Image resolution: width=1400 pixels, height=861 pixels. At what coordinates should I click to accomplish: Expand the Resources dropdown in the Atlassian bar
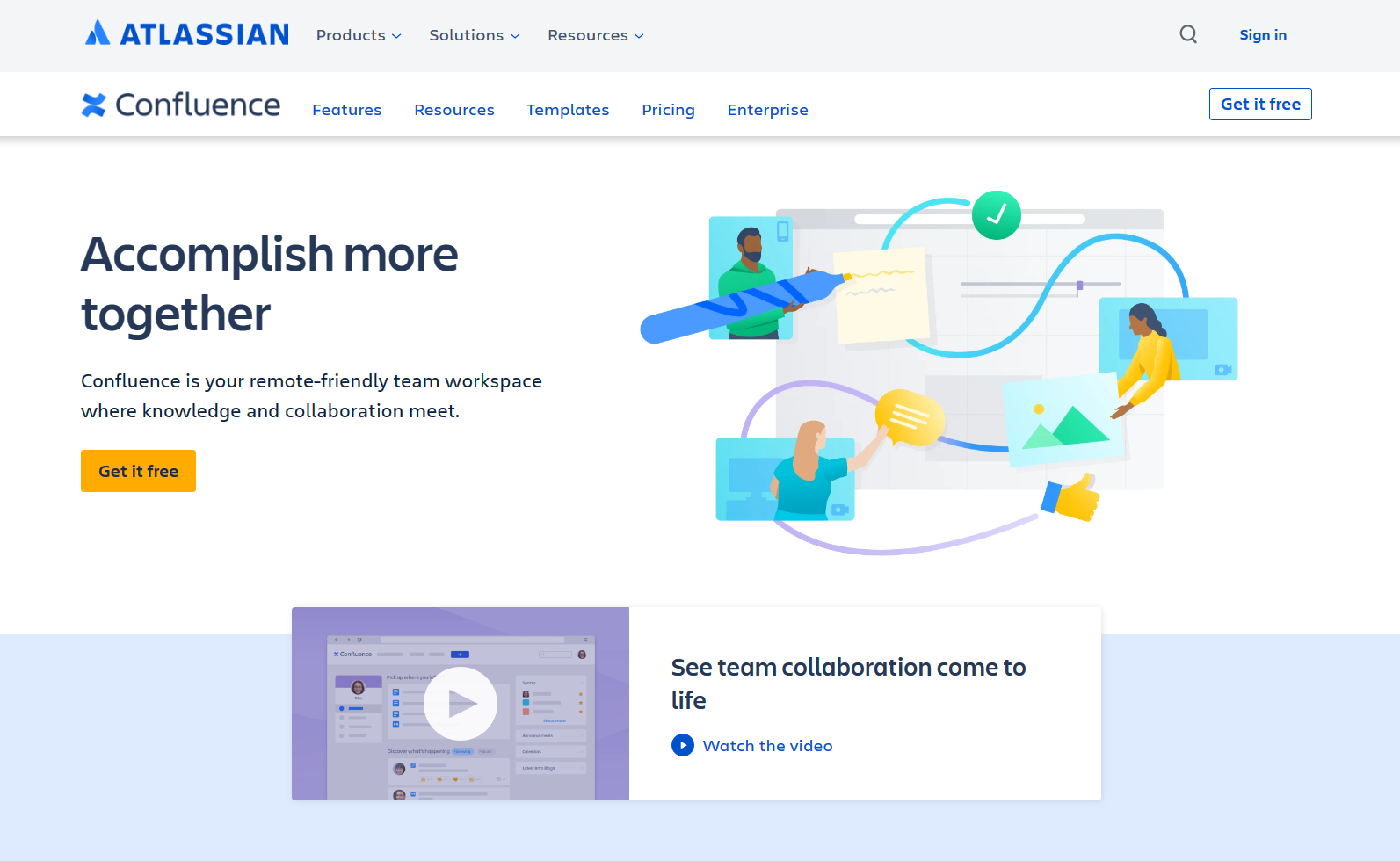[x=596, y=35]
